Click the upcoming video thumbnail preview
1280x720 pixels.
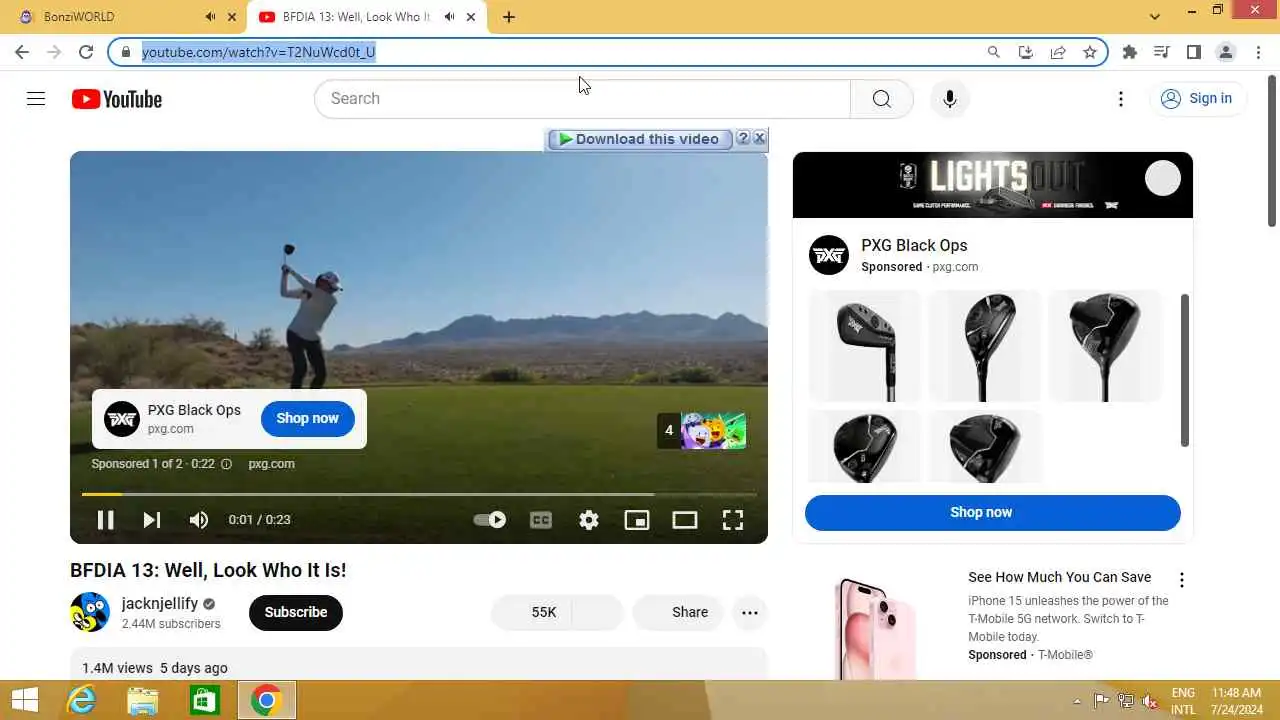(x=713, y=431)
